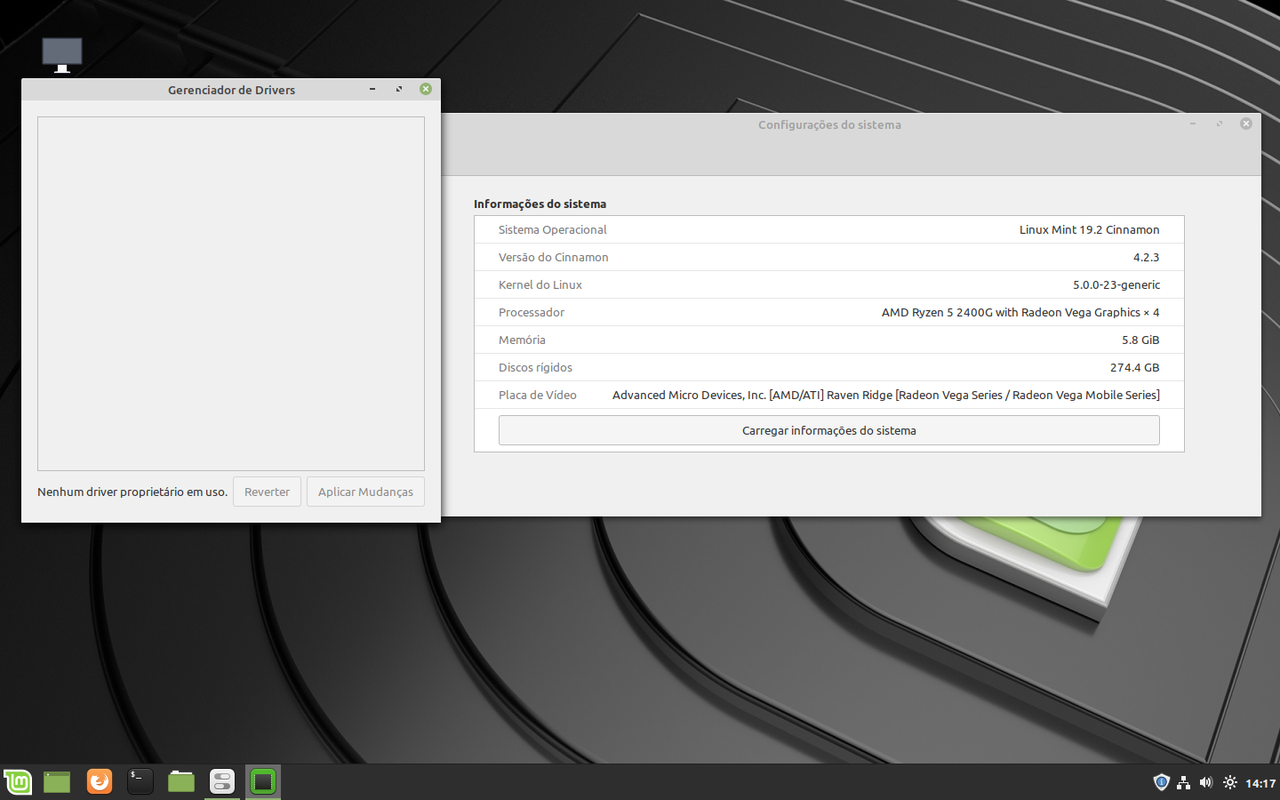Open the Files folder launcher in panel
Viewport: 1280px width, 800px height.
click(181, 781)
